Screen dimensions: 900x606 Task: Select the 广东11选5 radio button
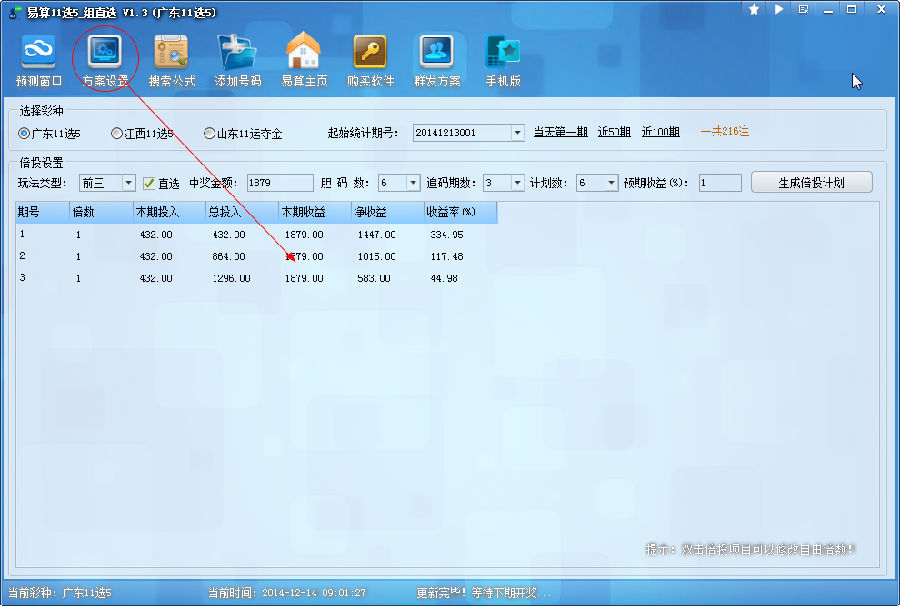[x=24, y=133]
